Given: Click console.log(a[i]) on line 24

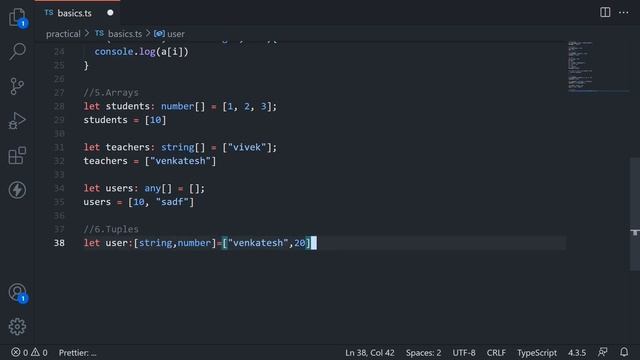Looking at the screenshot, I should pos(142,52).
